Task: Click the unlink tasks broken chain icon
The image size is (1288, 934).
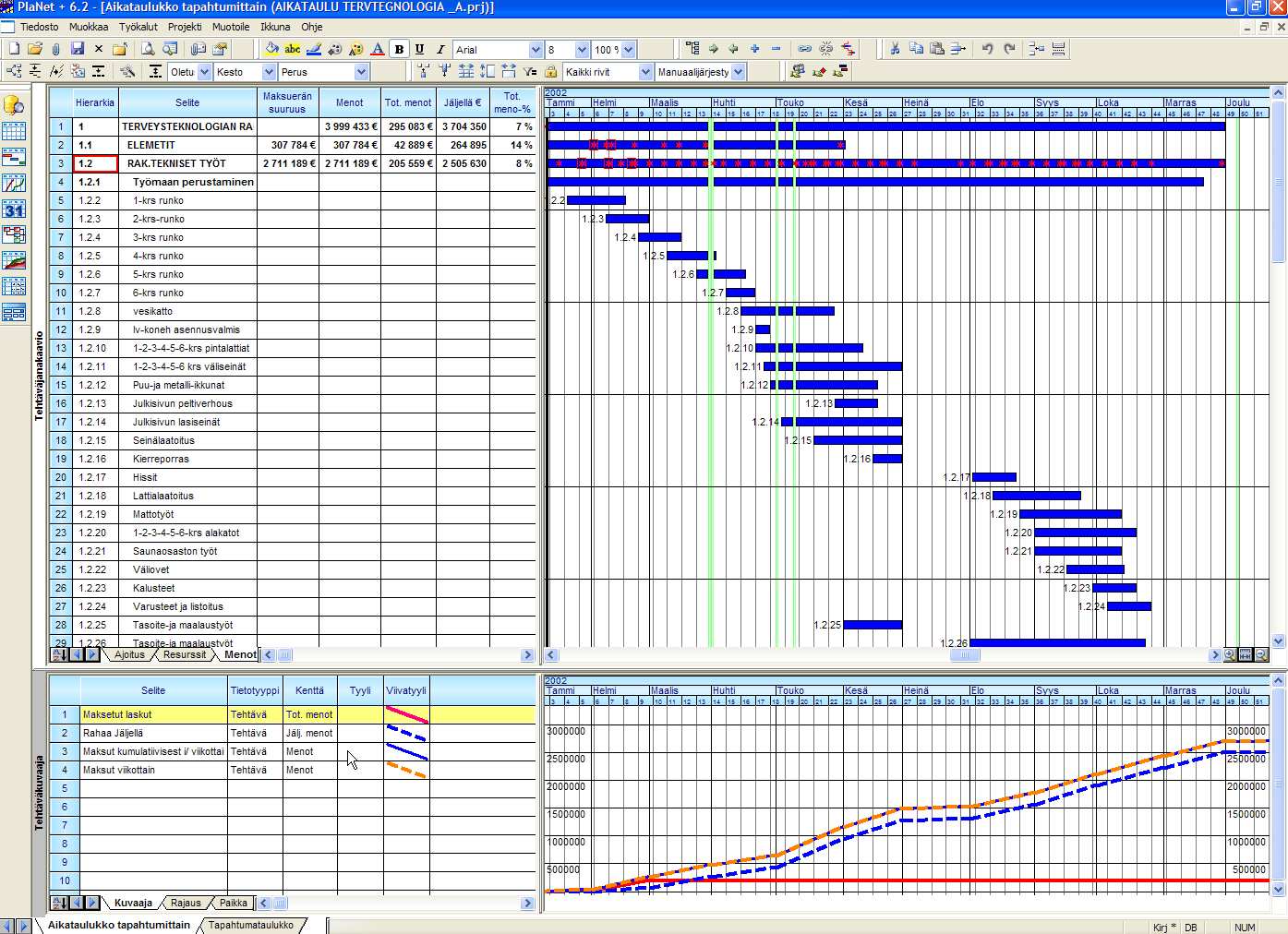Action: (826, 49)
